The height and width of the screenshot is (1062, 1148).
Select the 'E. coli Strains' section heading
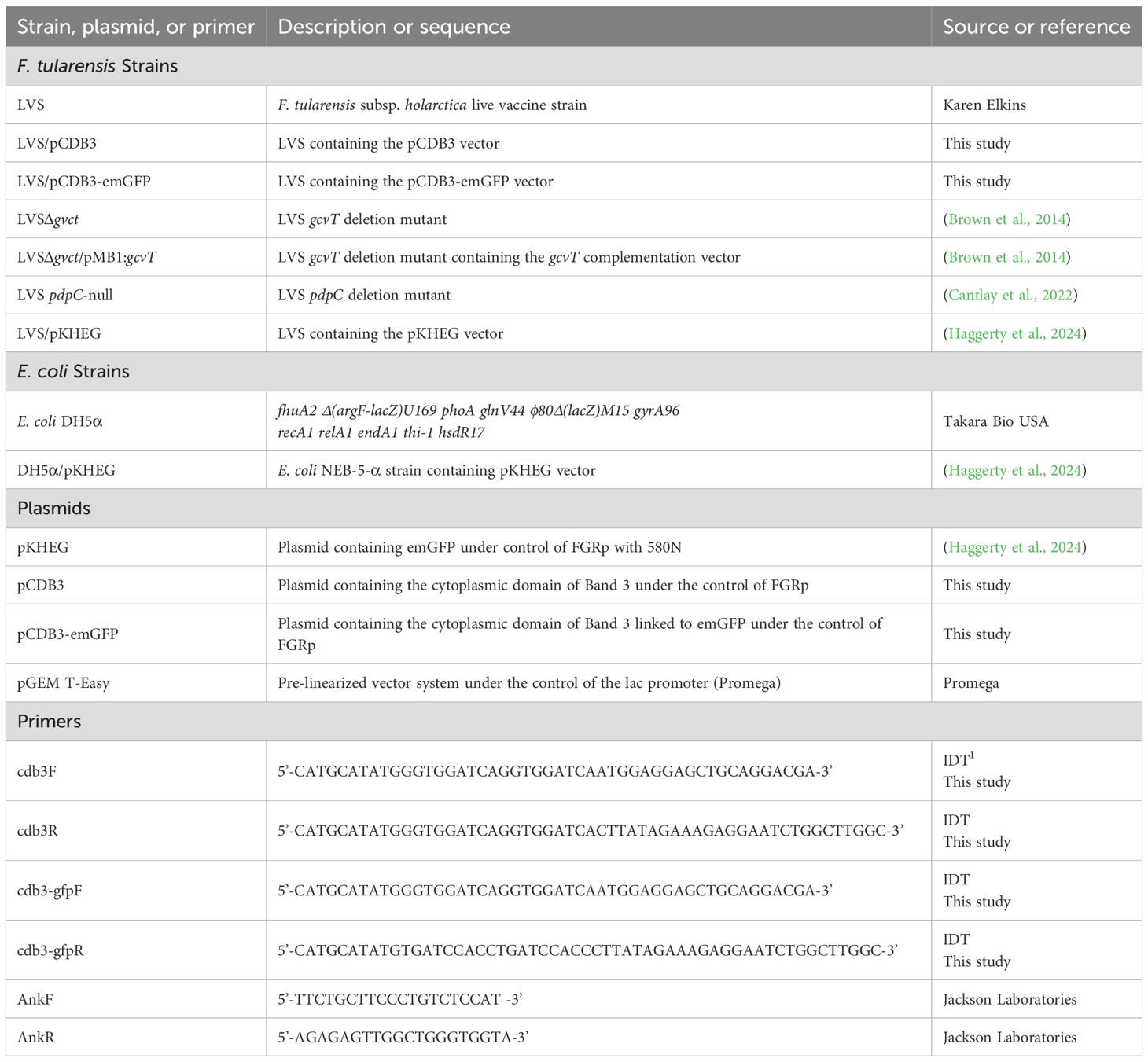click(73, 371)
